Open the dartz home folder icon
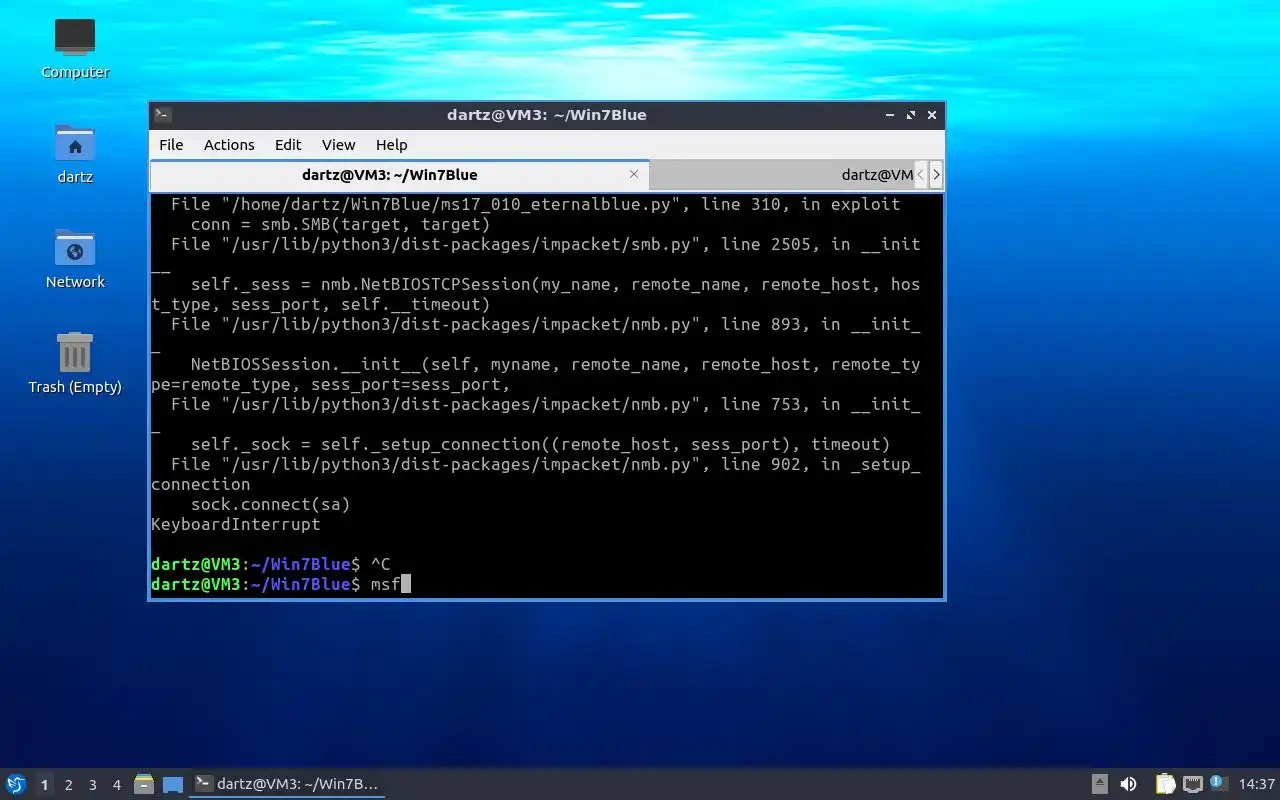The width and height of the screenshot is (1280, 800). click(x=75, y=153)
